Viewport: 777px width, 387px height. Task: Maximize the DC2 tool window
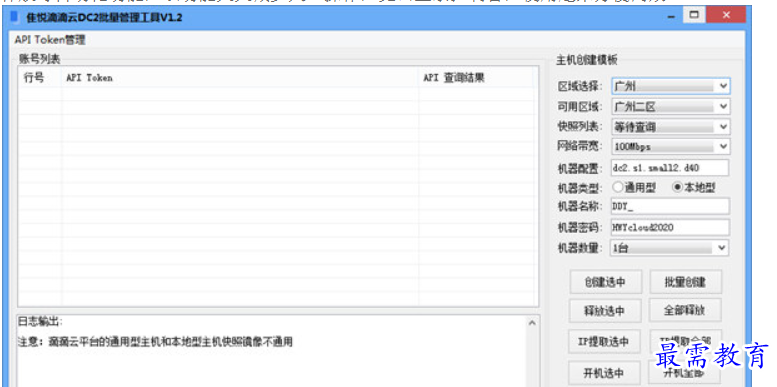click(694, 15)
